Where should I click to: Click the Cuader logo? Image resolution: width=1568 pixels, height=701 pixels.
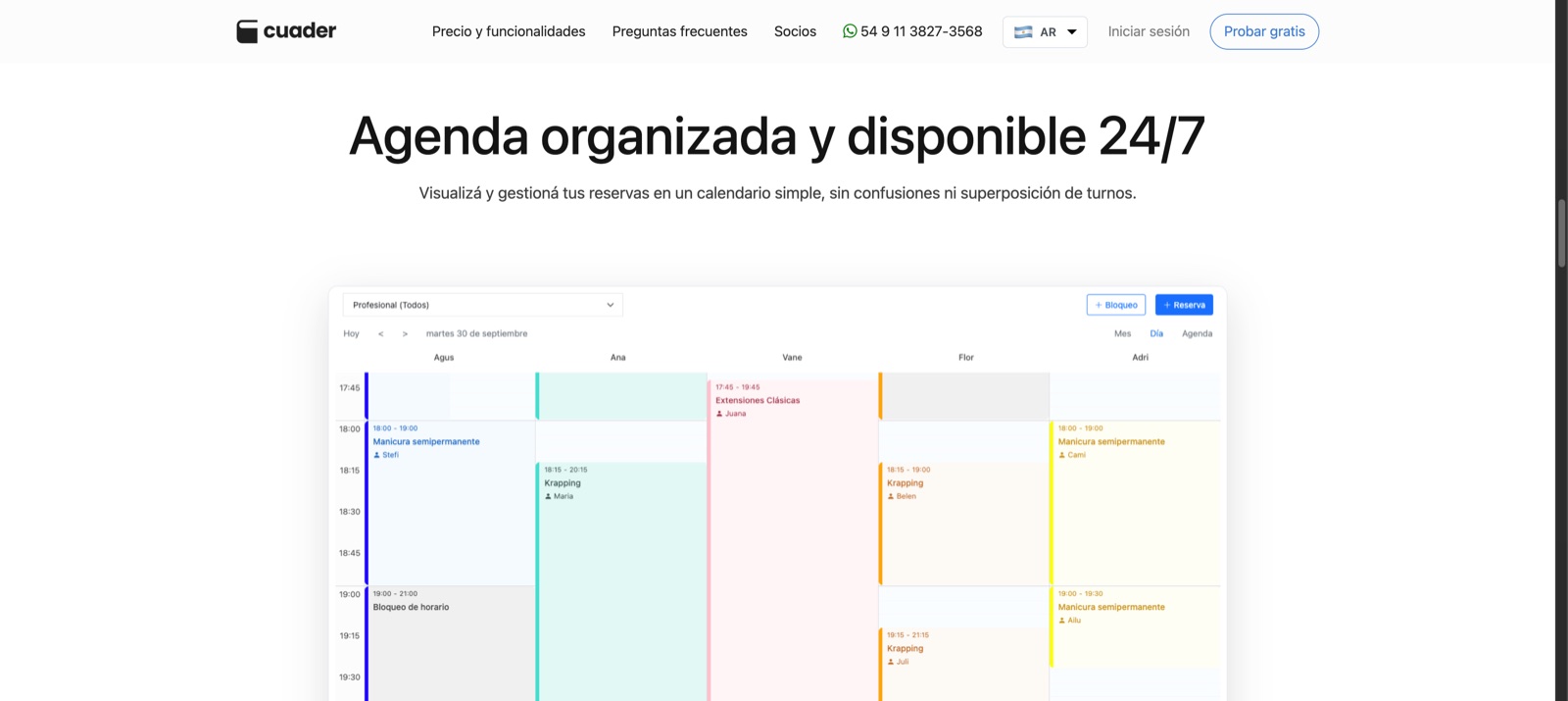[286, 31]
